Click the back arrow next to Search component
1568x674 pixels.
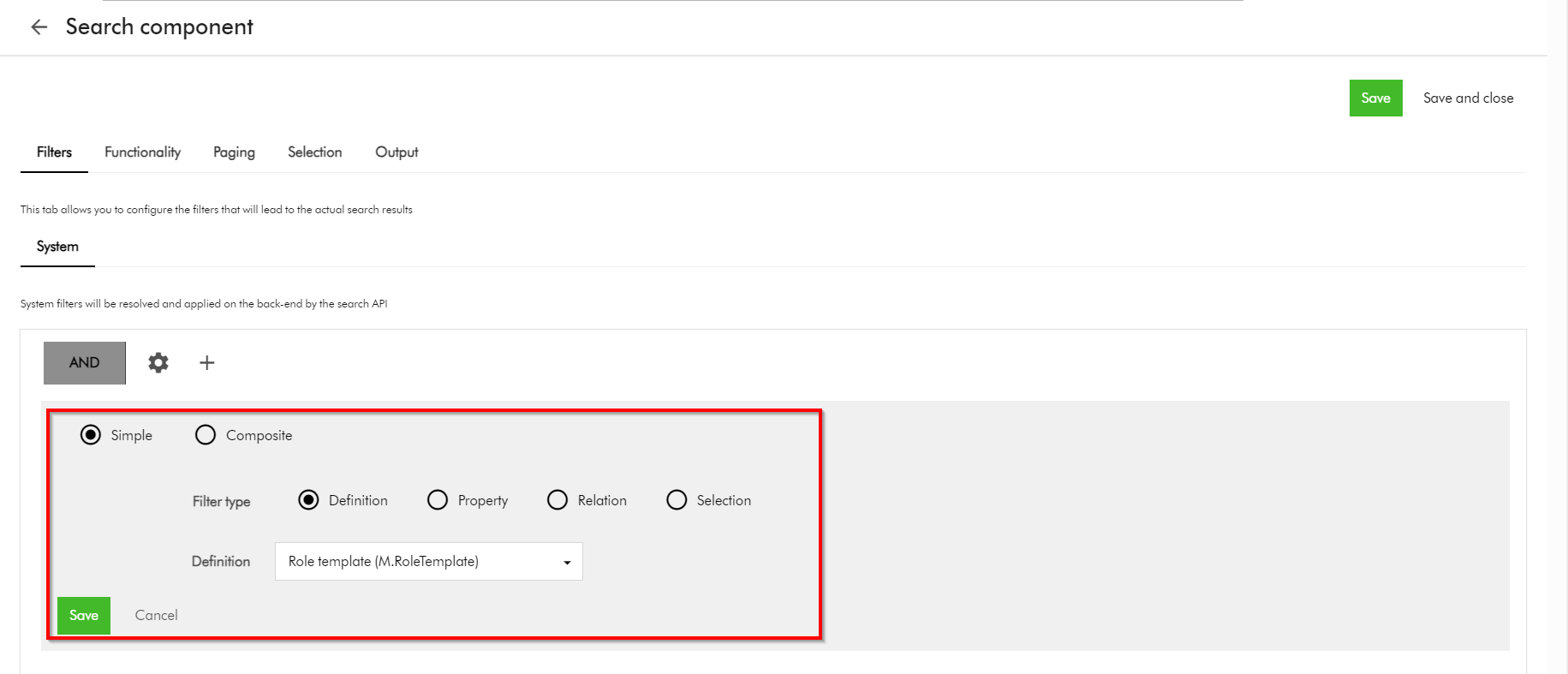(39, 27)
